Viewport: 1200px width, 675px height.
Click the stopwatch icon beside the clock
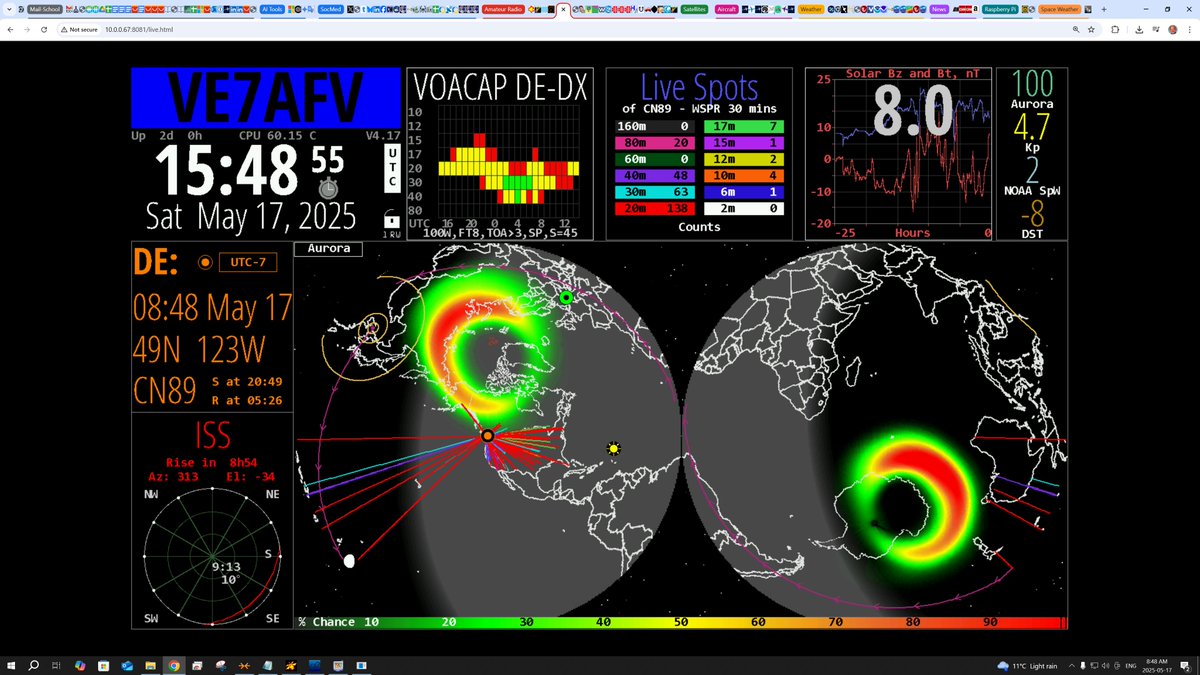[328, 187]
